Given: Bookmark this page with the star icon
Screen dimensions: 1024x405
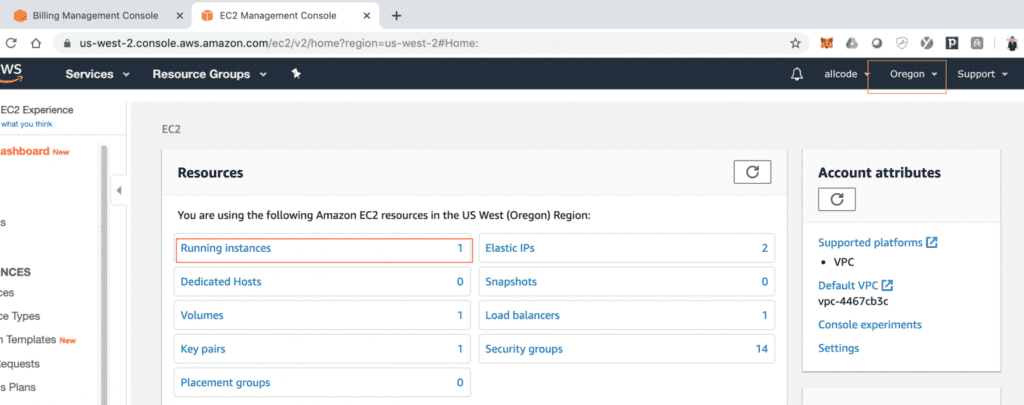Looking at the screenshot, I should 795,43.
